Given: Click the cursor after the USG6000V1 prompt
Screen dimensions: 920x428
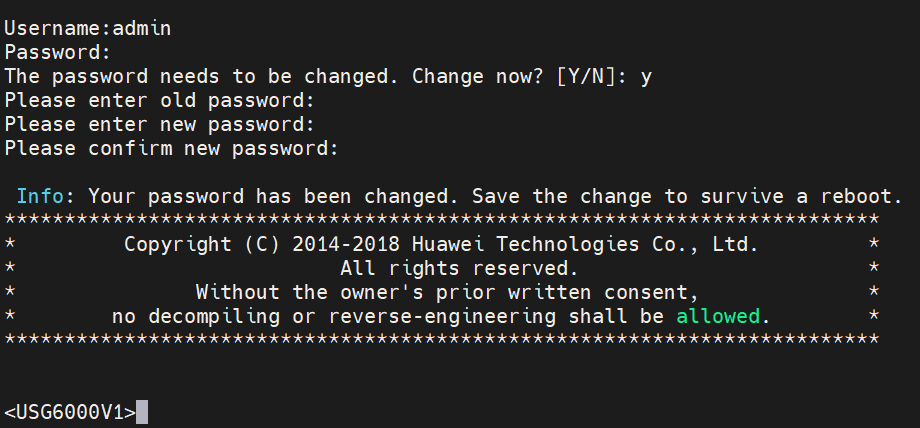Looking at the screenshot, I should click(x=142, y=412).
